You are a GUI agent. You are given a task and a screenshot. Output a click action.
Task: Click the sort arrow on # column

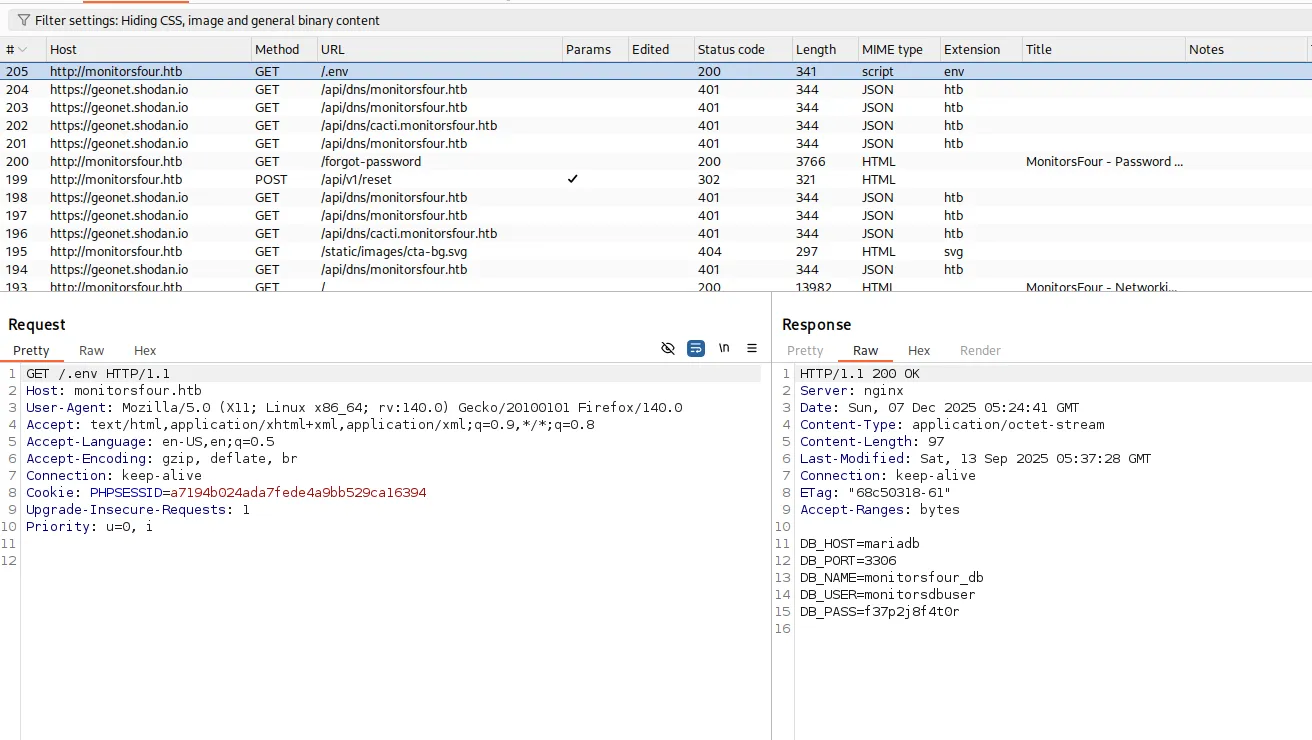(x=23, y=49)
